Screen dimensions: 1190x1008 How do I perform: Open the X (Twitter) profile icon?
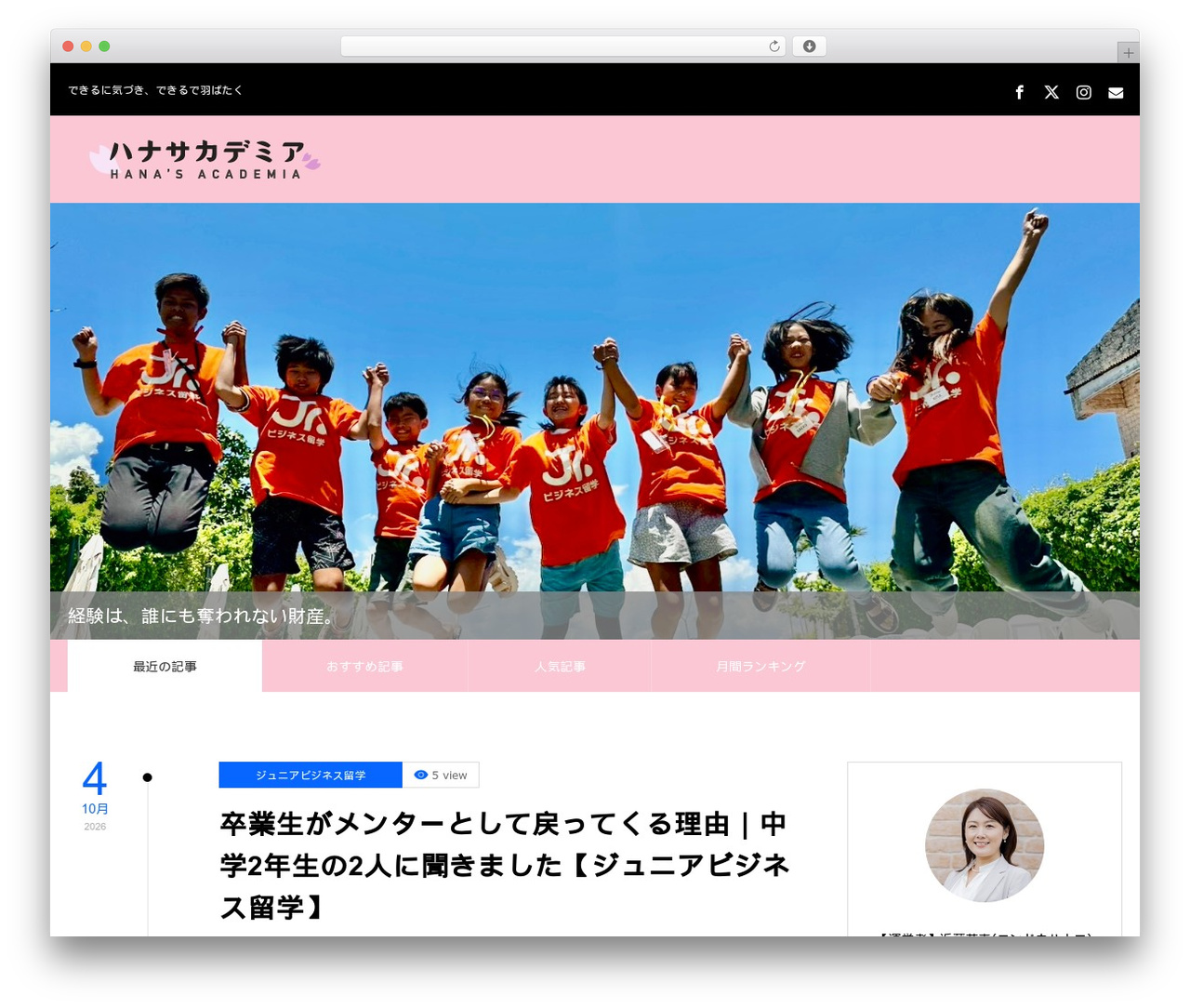coord(1051,92)
